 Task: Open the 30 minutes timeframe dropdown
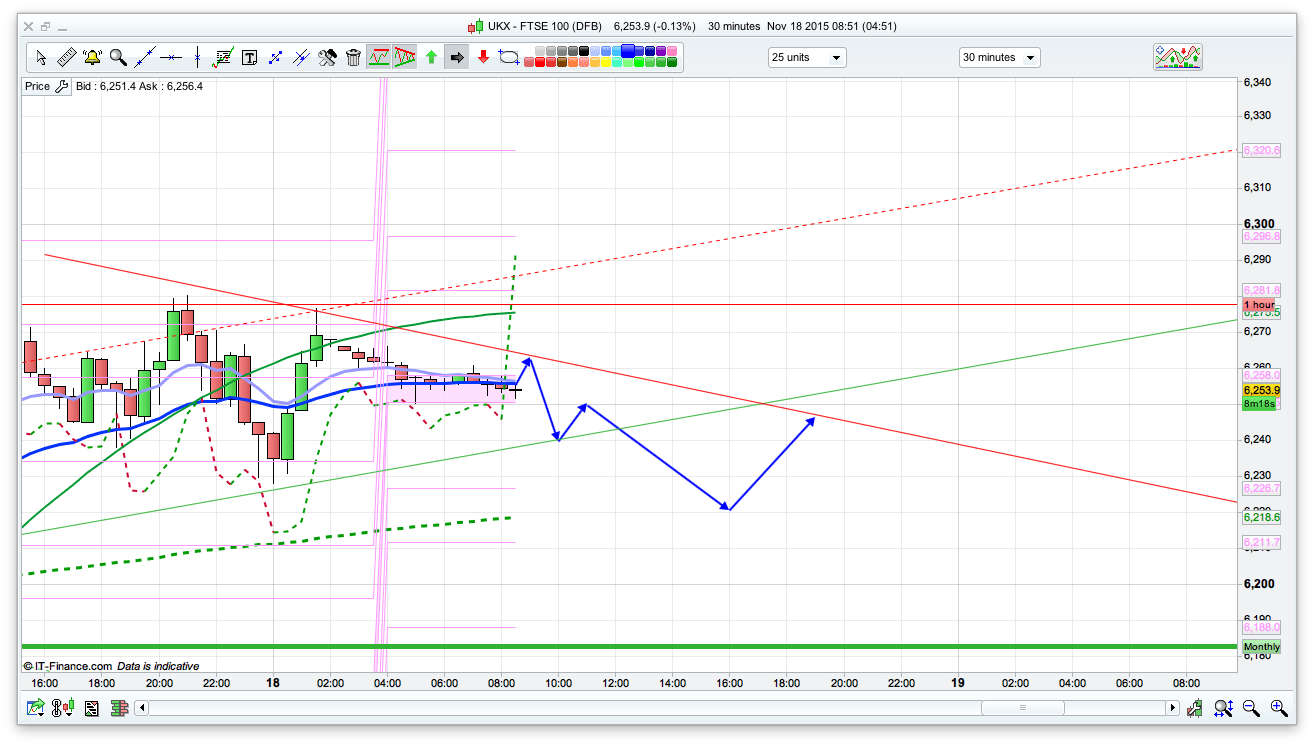pyautogui.click(x=998, y=57)
